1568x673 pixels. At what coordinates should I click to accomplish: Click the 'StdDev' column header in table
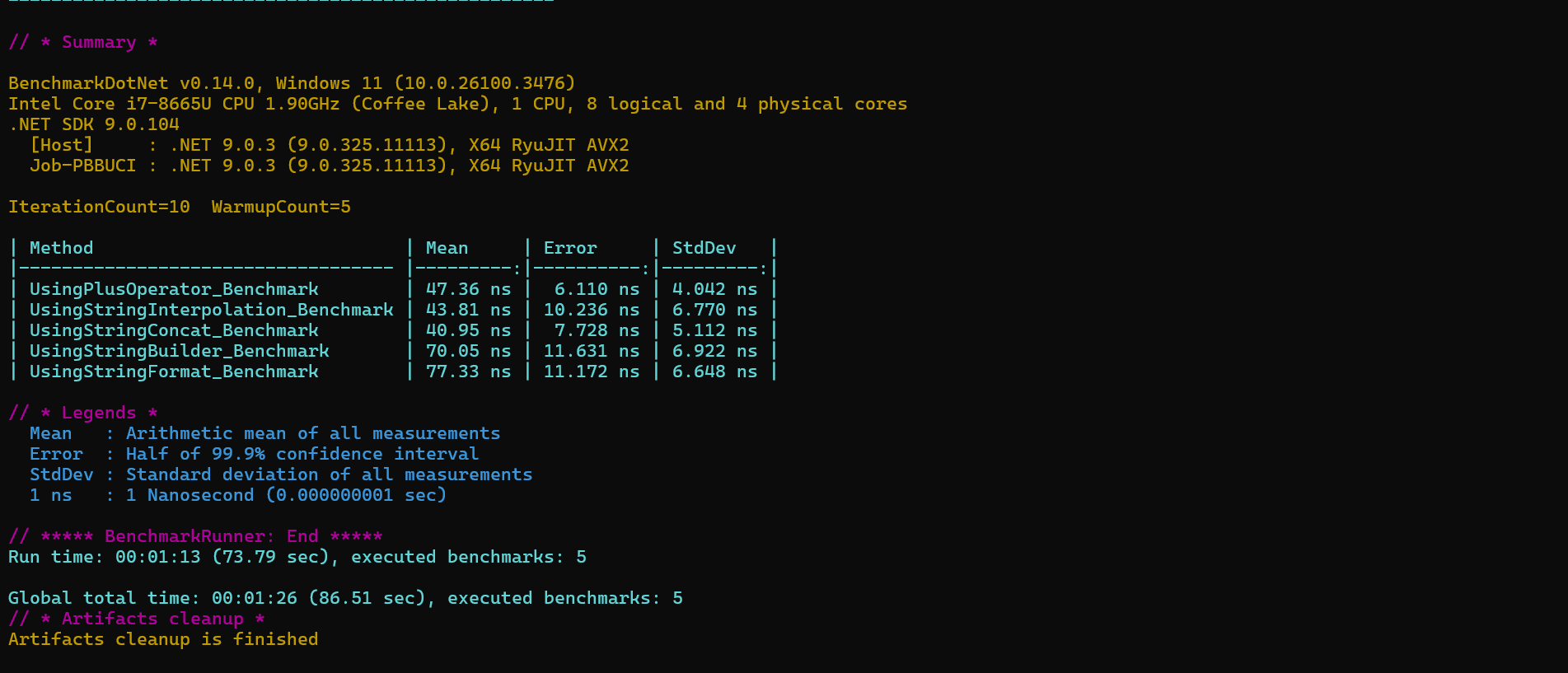[704, 248]
